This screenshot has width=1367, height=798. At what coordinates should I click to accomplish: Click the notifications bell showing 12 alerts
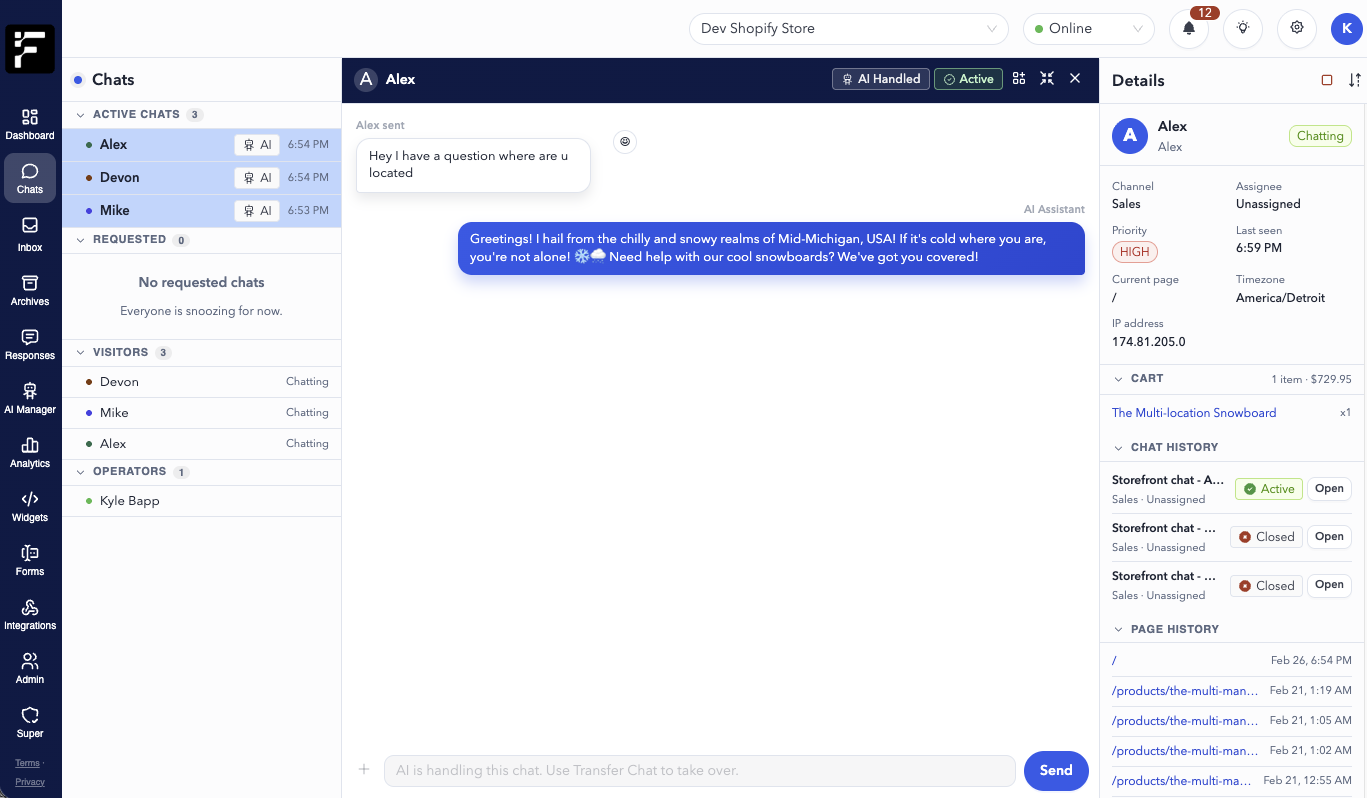(x=1189, y=28)
